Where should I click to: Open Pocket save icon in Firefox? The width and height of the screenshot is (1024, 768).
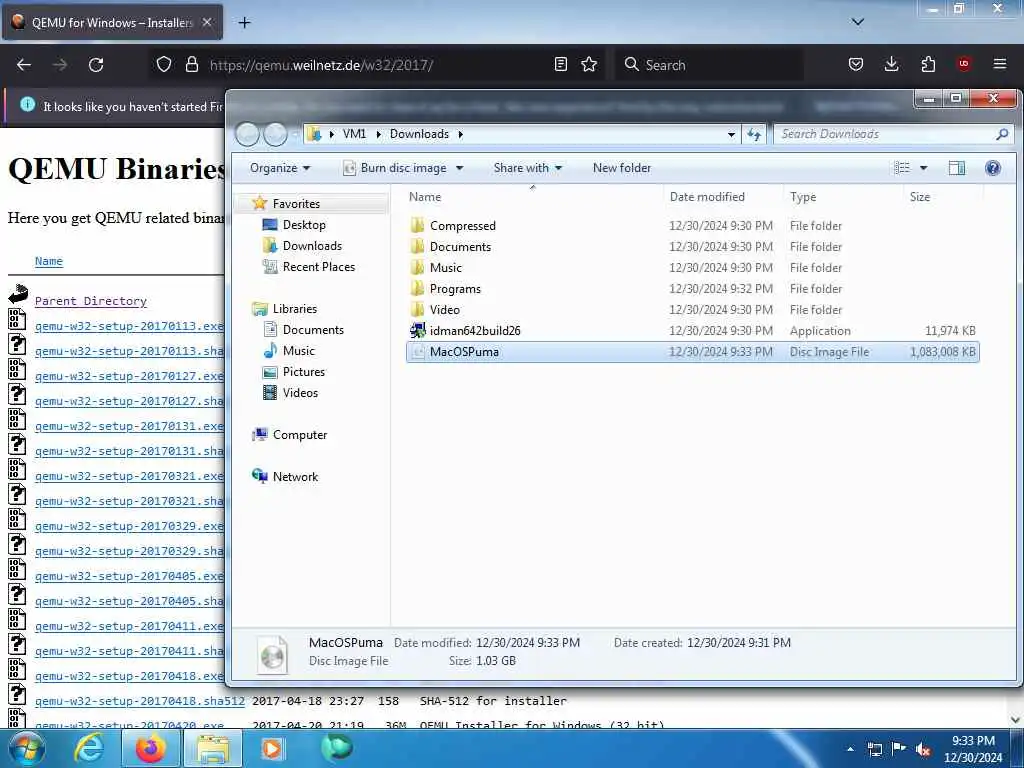click(856, 64)
